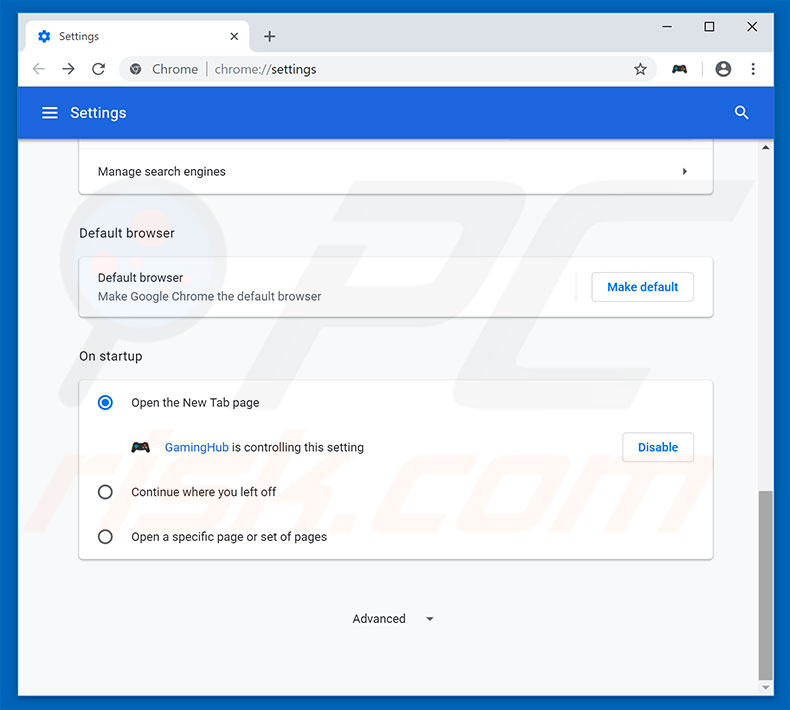The image size is (790, 710).
Task: Reload the page
Action: click(x=99, y=69)
